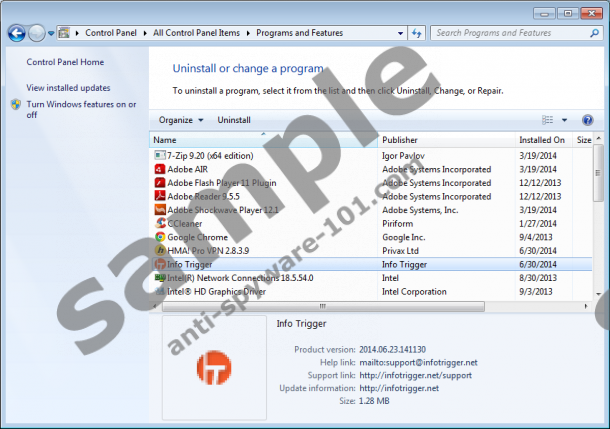Image resolution: width=610 pixels, height=429 pixels.
Task: Click the Back navigation arrow
Action: [x=16, y=33]
